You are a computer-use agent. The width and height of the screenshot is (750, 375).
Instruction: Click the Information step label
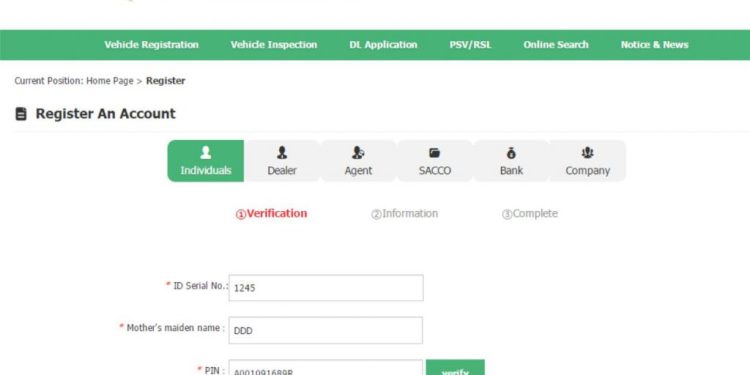(404, 214)
